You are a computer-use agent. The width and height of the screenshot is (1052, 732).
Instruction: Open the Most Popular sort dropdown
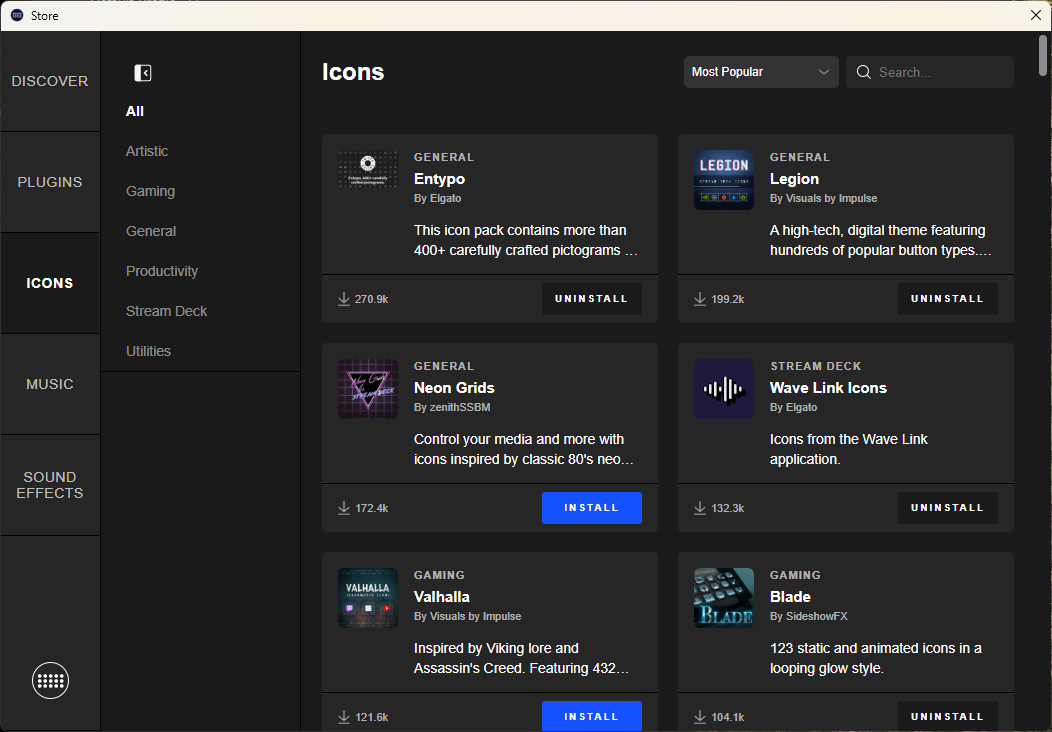point(761,72)
